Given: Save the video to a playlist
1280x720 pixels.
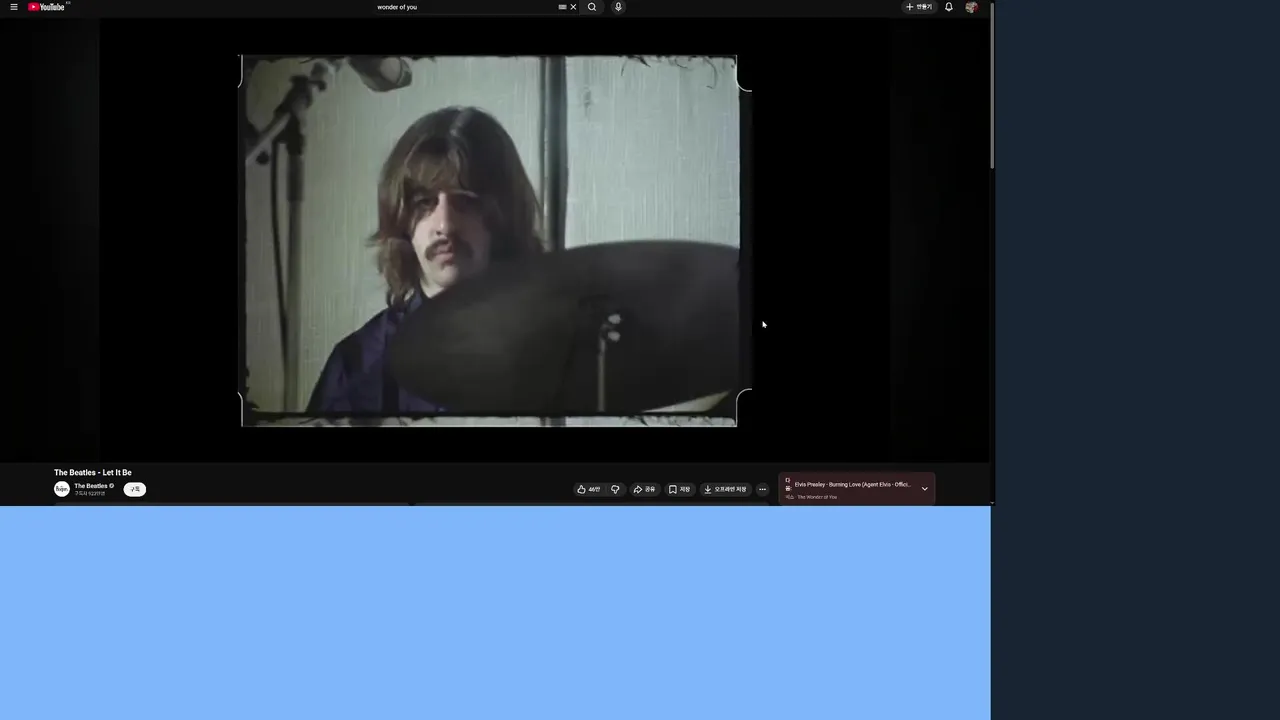Looking at the screenshot, I should [679, 489].
